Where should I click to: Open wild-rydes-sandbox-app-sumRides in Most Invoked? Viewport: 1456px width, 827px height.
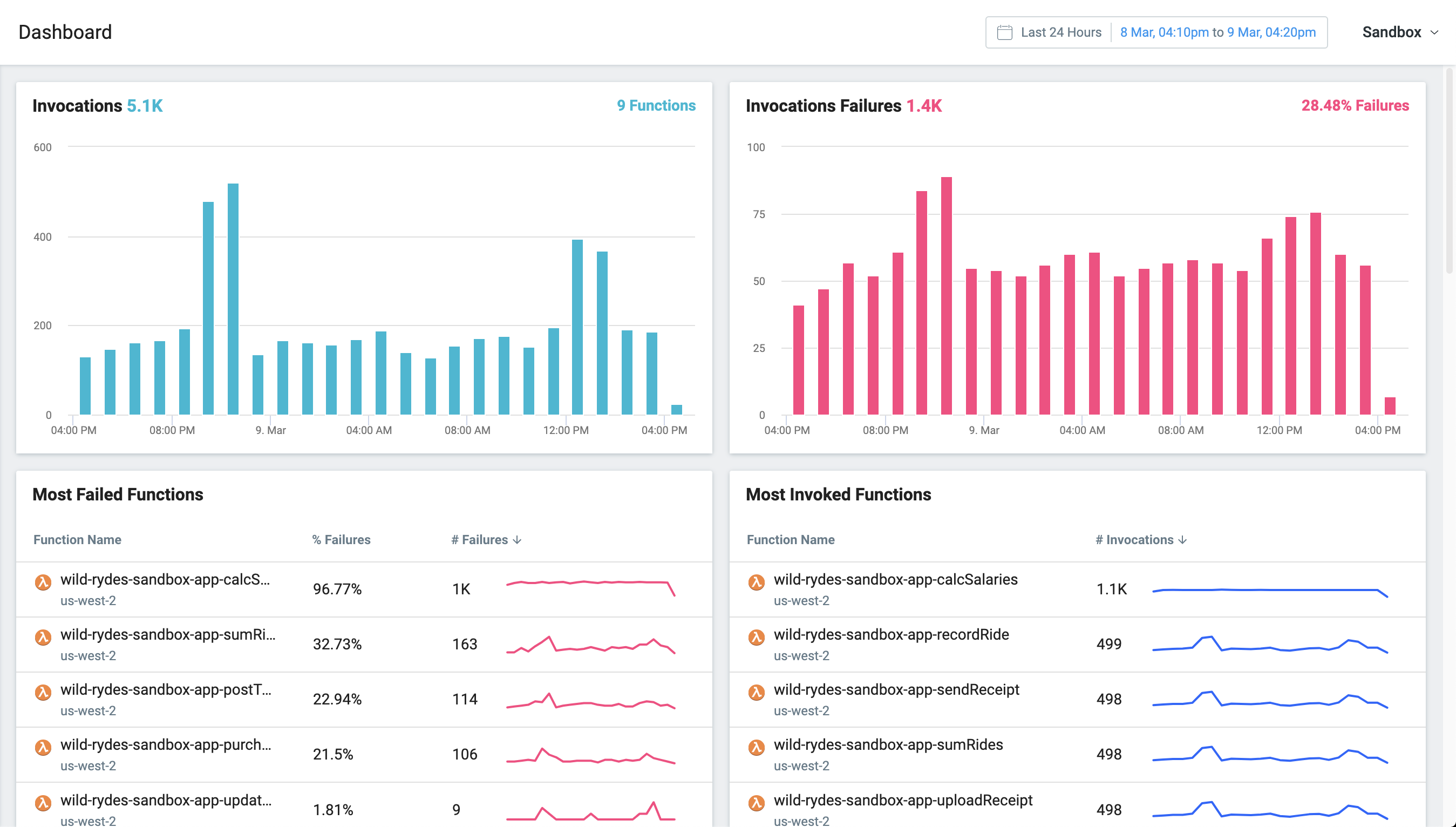click(x=888, y=744)
